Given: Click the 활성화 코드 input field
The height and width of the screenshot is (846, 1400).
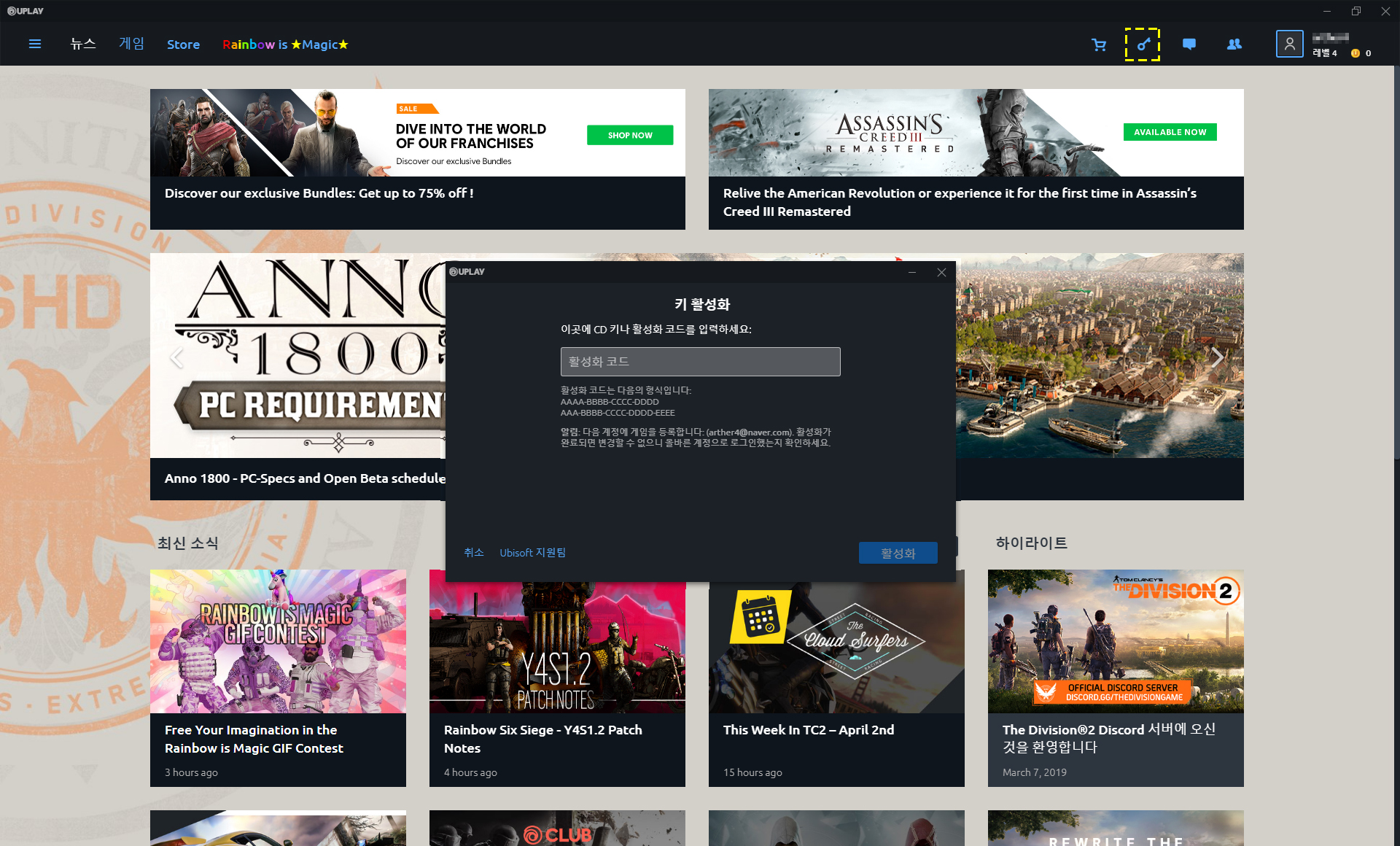Looking at the screenshot, I should [x=700, y=362].
